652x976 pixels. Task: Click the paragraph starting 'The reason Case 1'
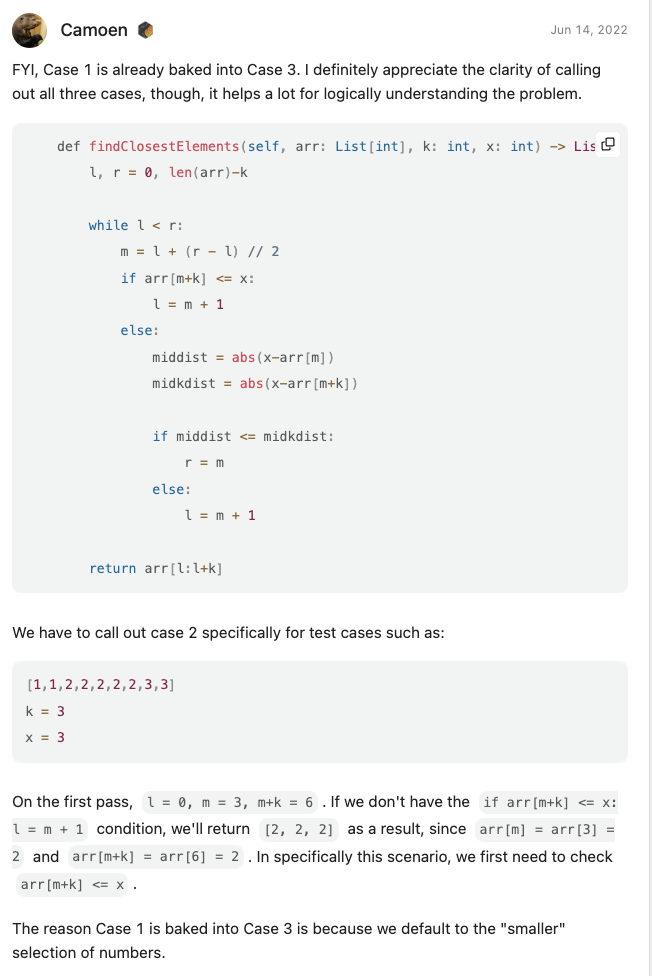click(288, 941)
